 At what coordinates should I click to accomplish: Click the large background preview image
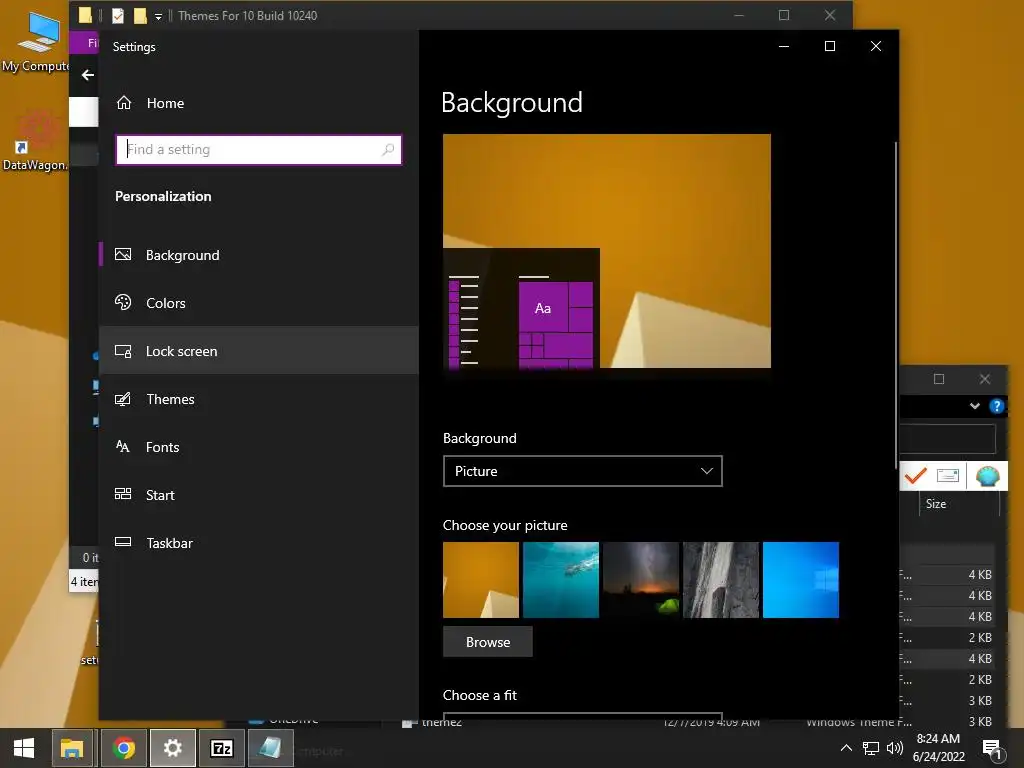click(607, 251)
